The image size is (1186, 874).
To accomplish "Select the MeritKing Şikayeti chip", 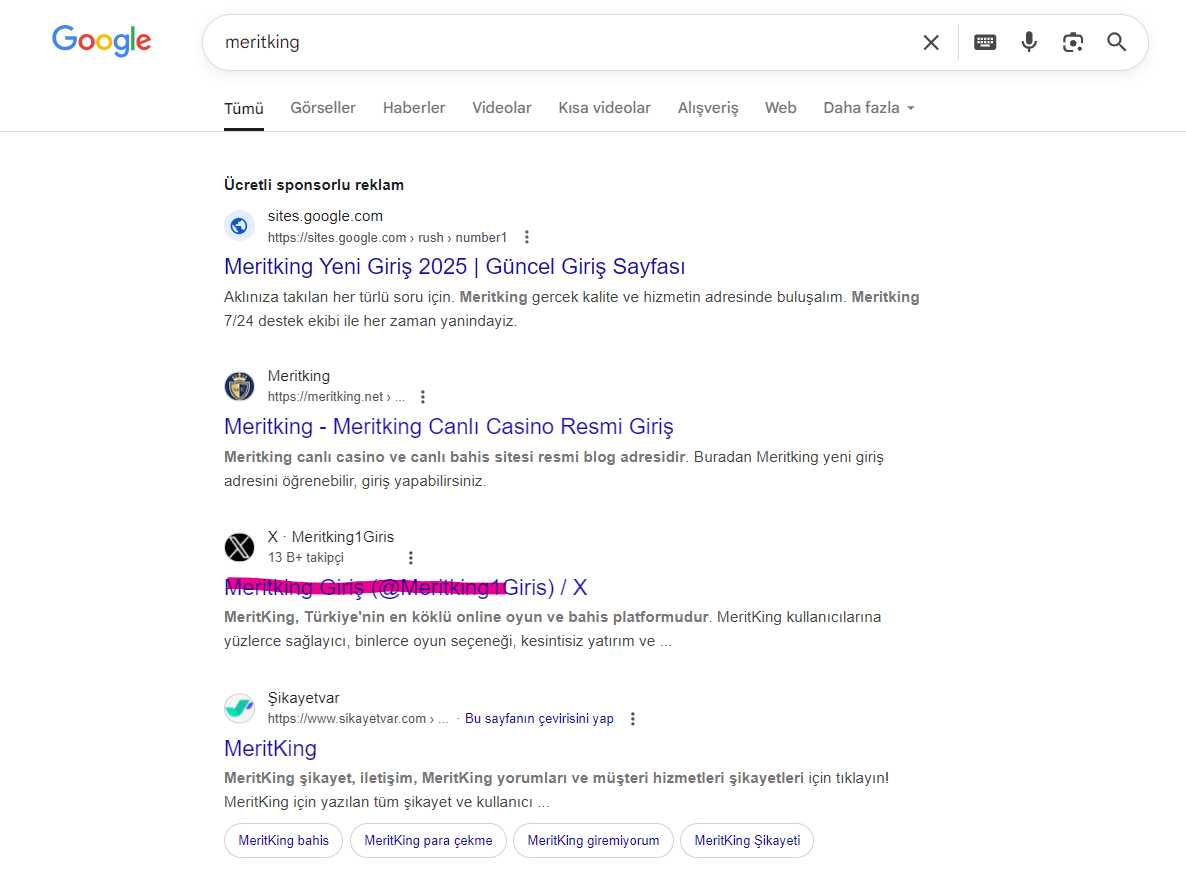I will click(x=747, y=840).
